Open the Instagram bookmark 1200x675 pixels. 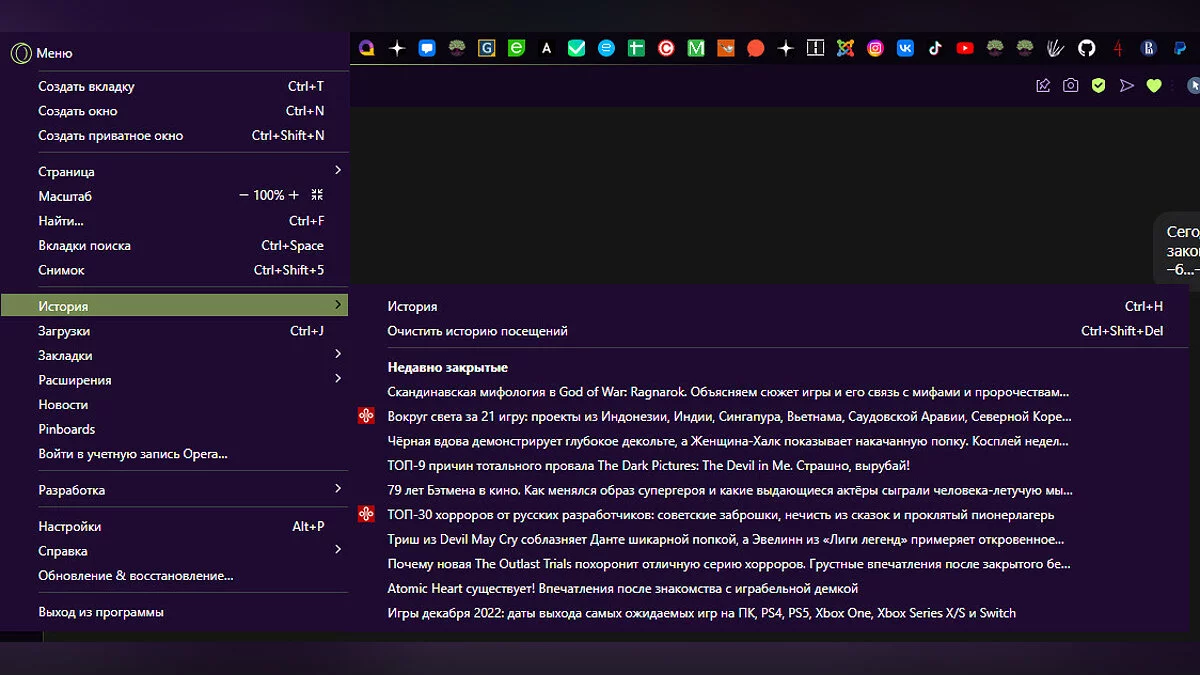click(x=875, y=48)
